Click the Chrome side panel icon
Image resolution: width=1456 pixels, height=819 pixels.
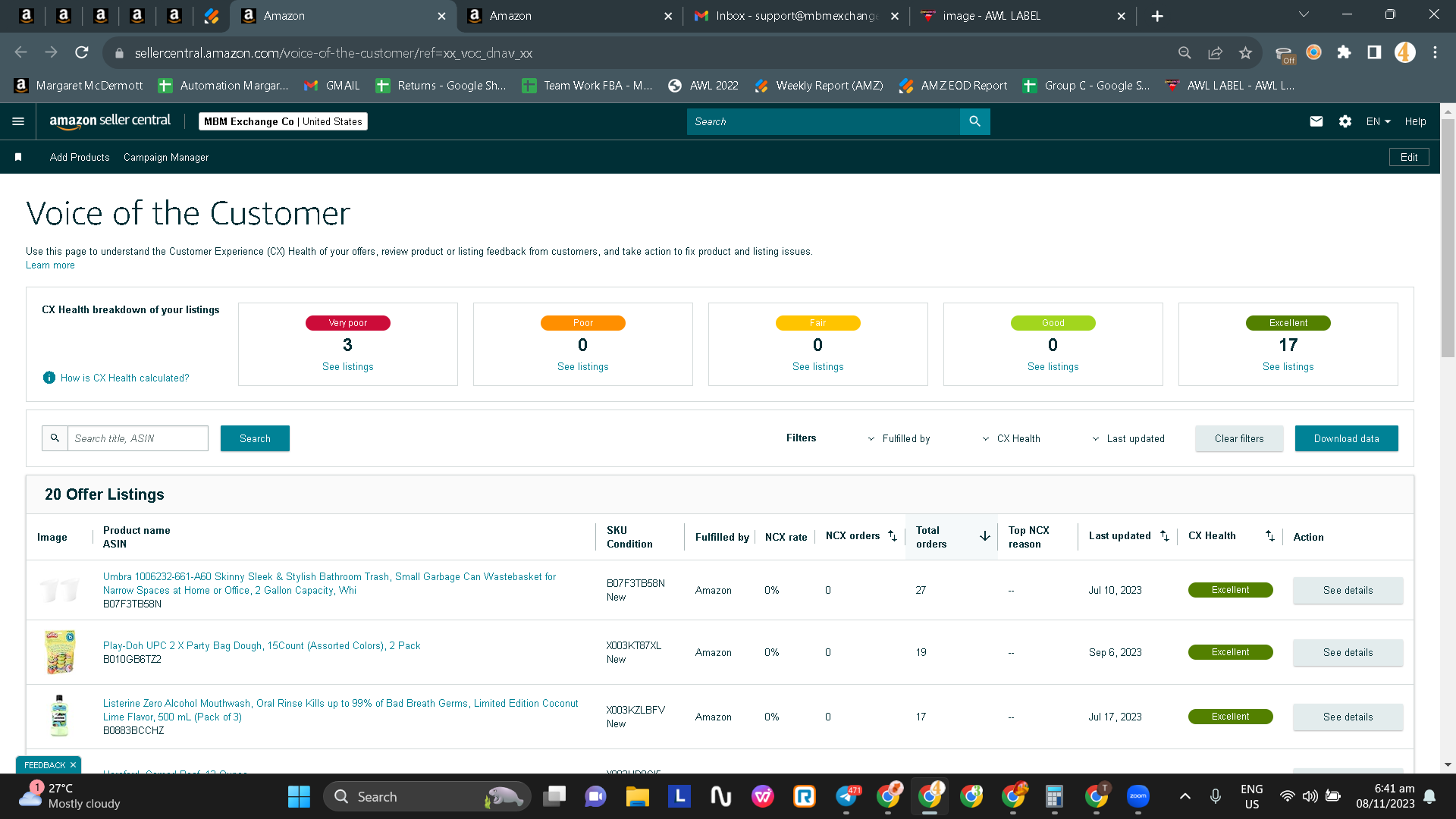1374,52
